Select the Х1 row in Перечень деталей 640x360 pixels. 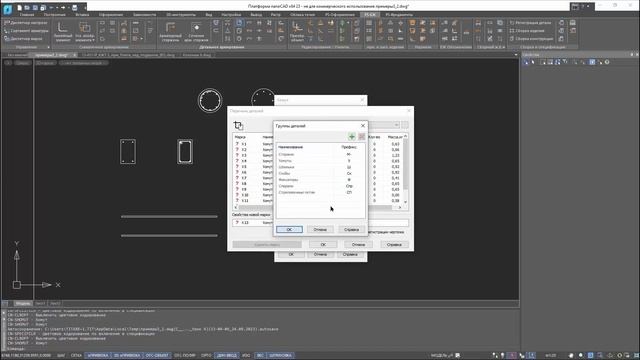coord(253,144)
